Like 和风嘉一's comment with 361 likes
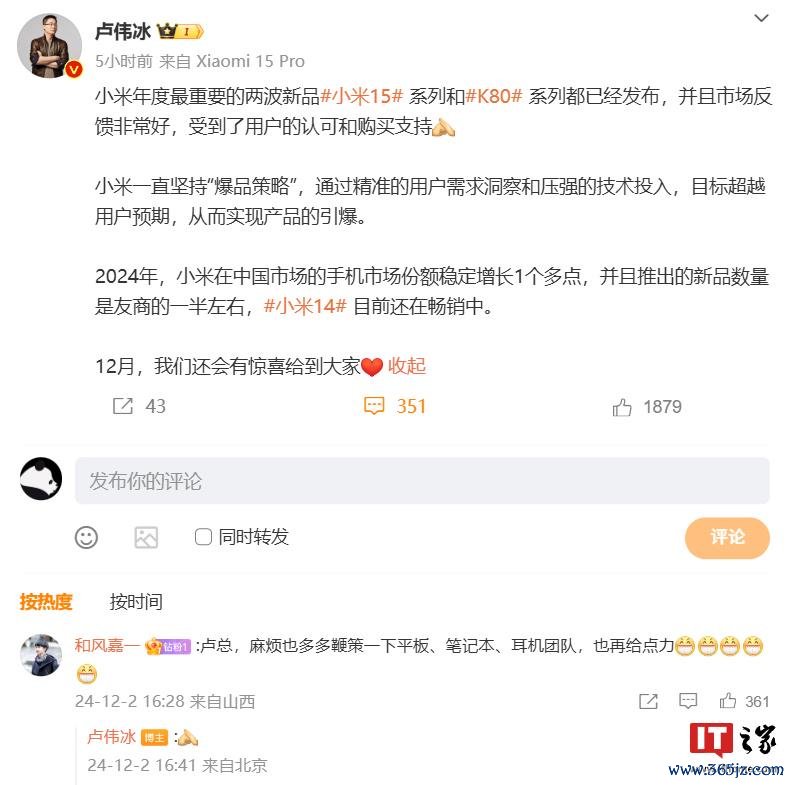 [x=727, y=701]
